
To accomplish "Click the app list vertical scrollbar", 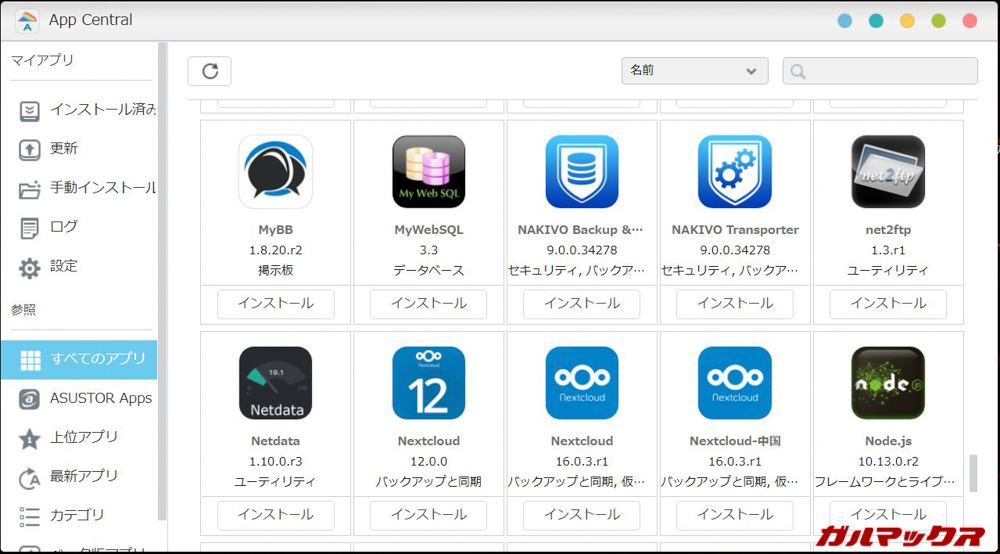I will (972, 473).
